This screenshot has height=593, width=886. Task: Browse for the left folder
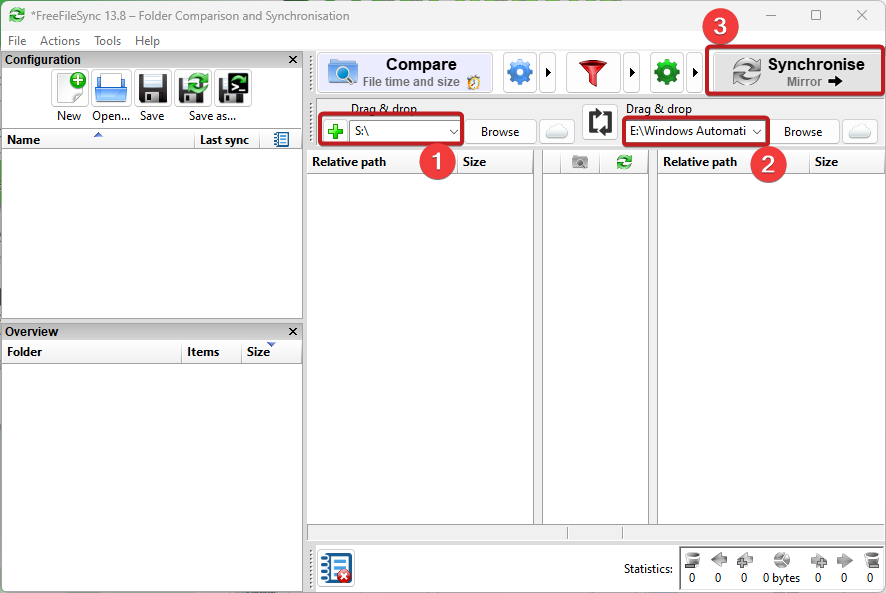pos(500,132)
